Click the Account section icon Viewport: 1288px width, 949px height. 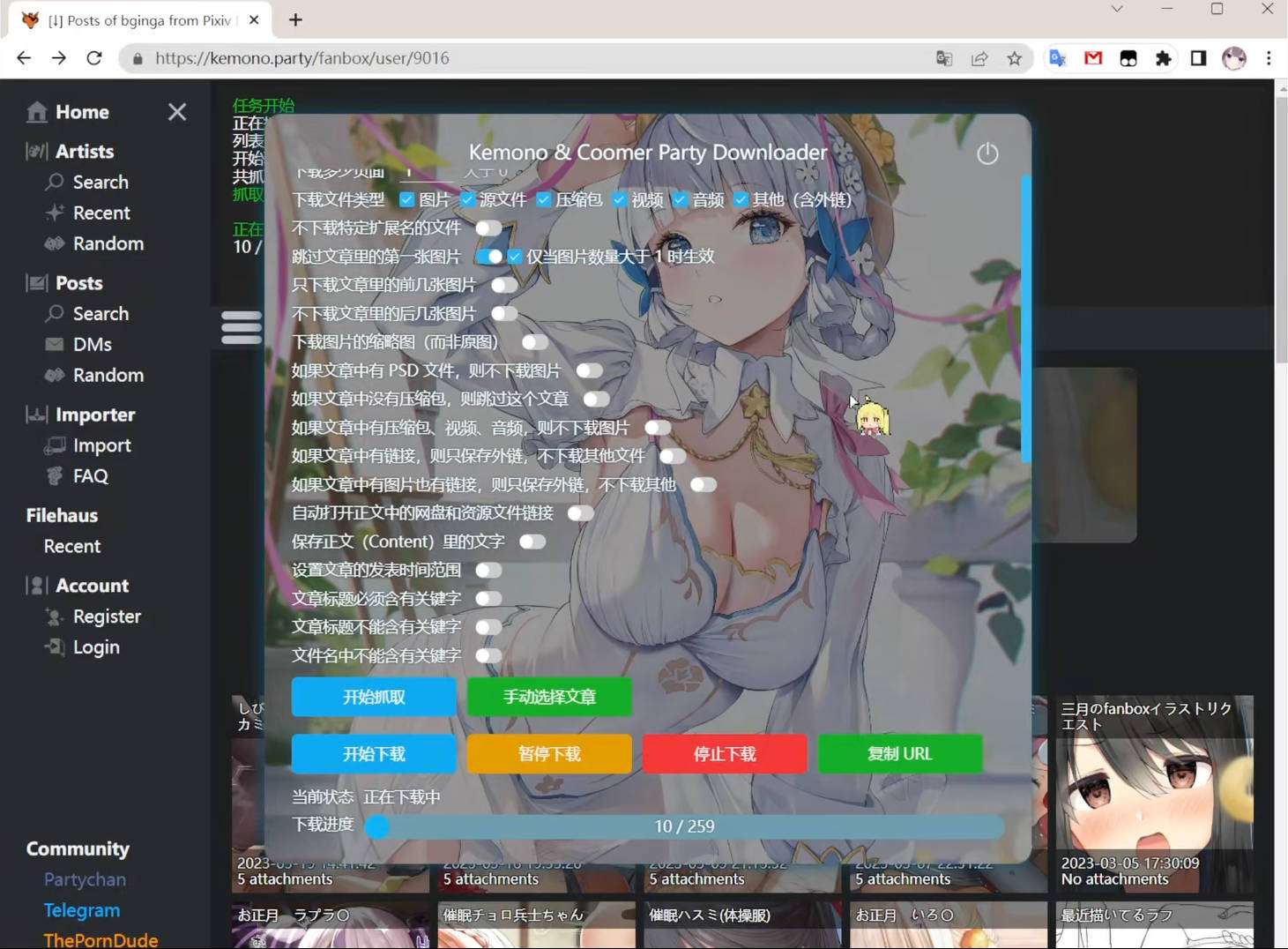(37, 586)
